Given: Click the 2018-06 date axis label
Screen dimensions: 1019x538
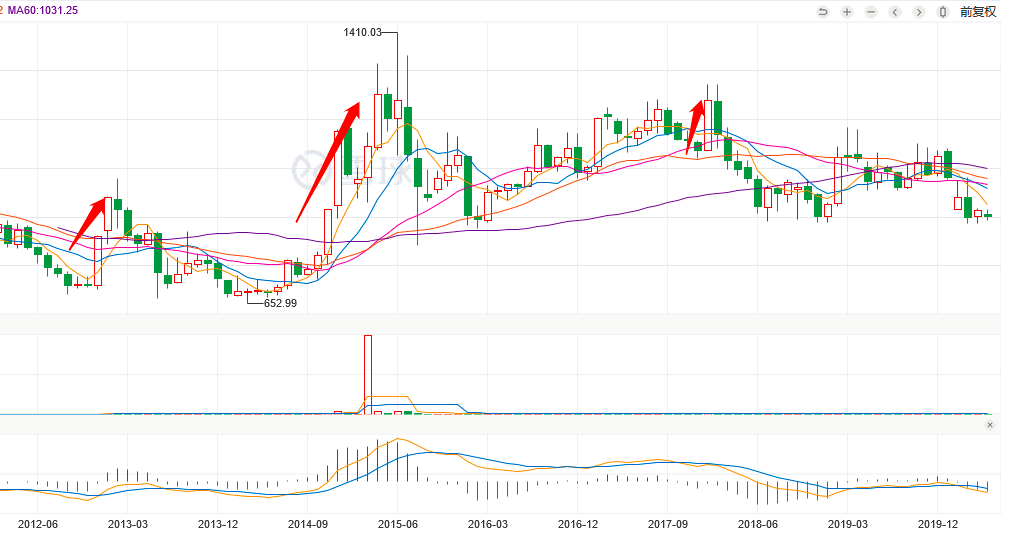Looking at the screenshot, I should click(757, 524).
